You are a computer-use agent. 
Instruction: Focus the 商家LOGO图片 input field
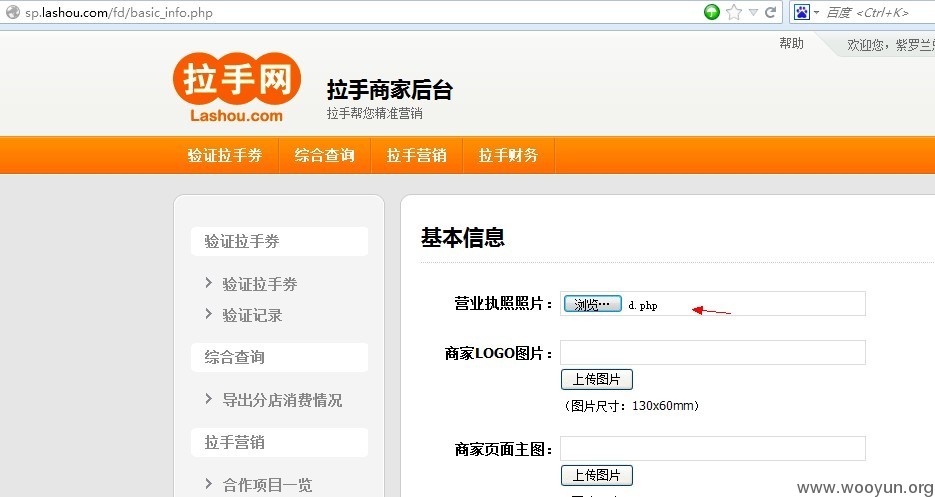[x=713, y=353]
